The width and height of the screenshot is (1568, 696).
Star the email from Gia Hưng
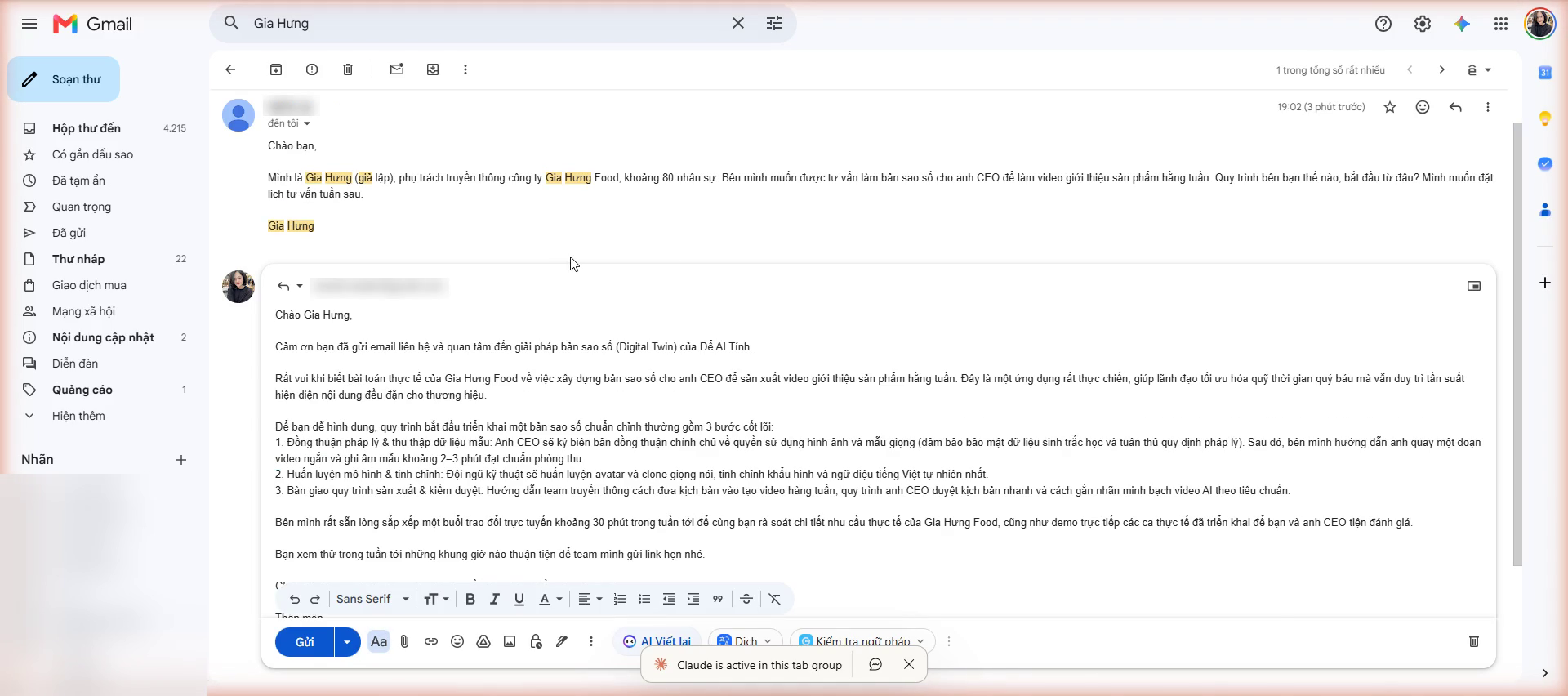tap(1390, 107)
